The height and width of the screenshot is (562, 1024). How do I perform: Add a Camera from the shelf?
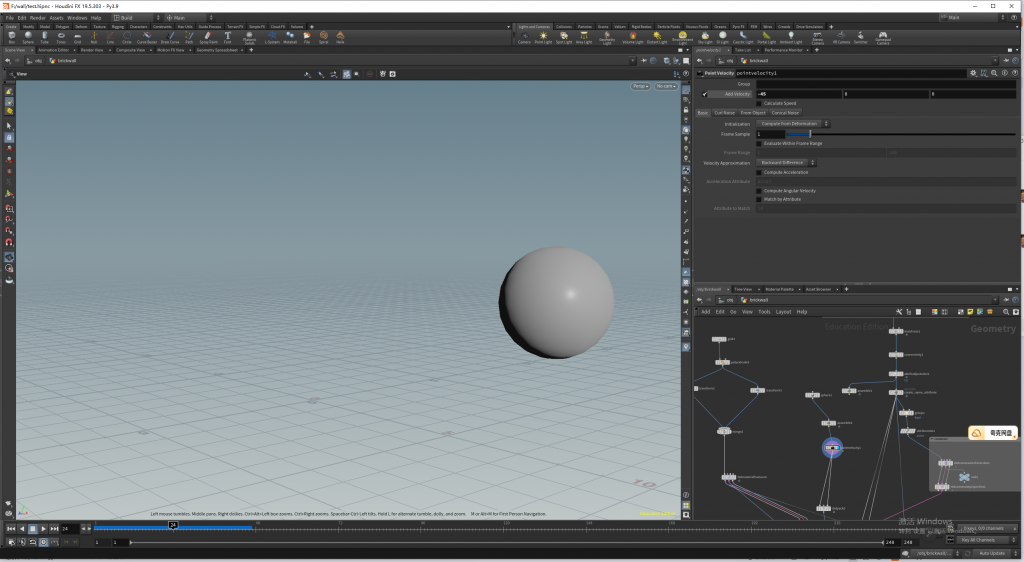pos(524,38)
